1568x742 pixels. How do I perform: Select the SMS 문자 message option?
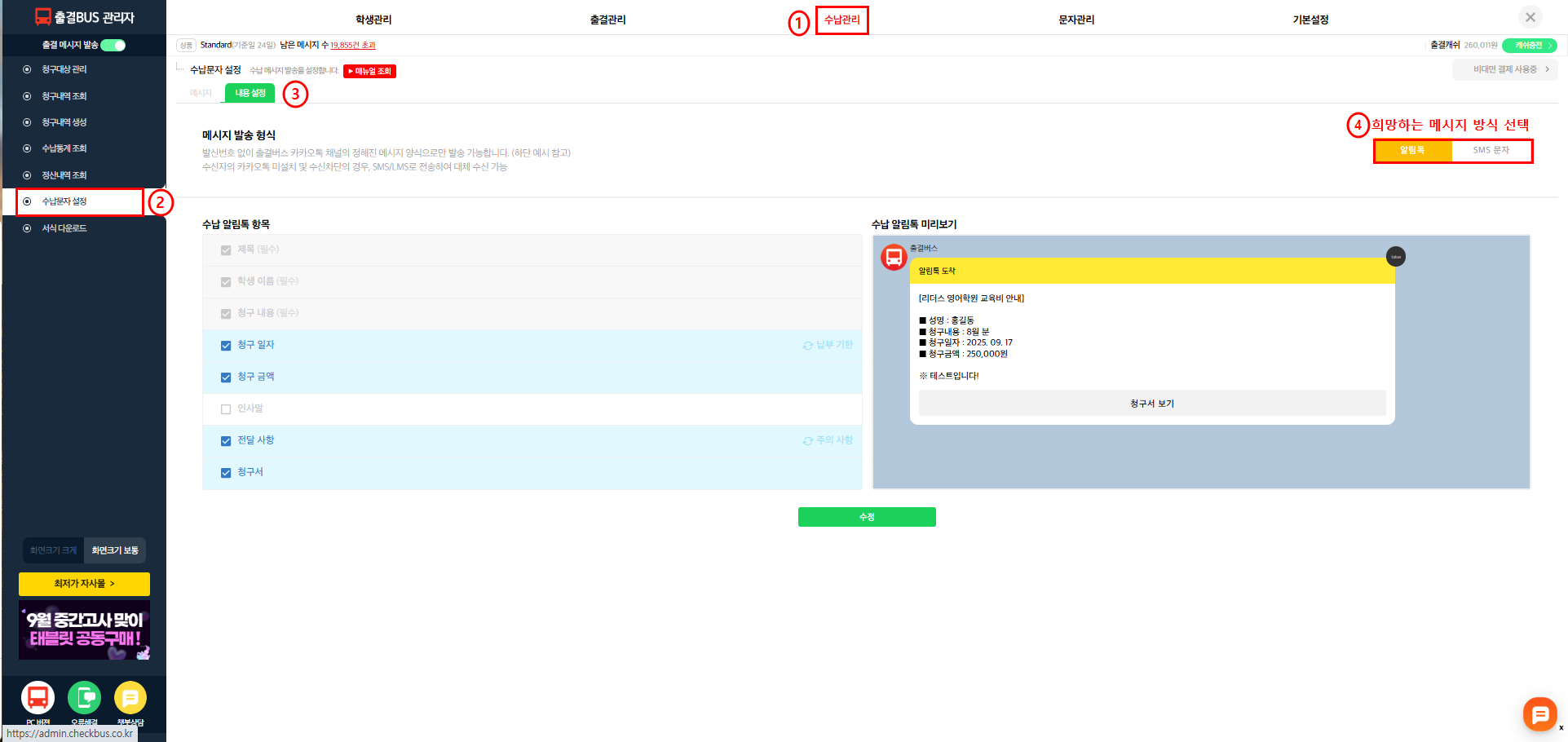[1491, 151]
